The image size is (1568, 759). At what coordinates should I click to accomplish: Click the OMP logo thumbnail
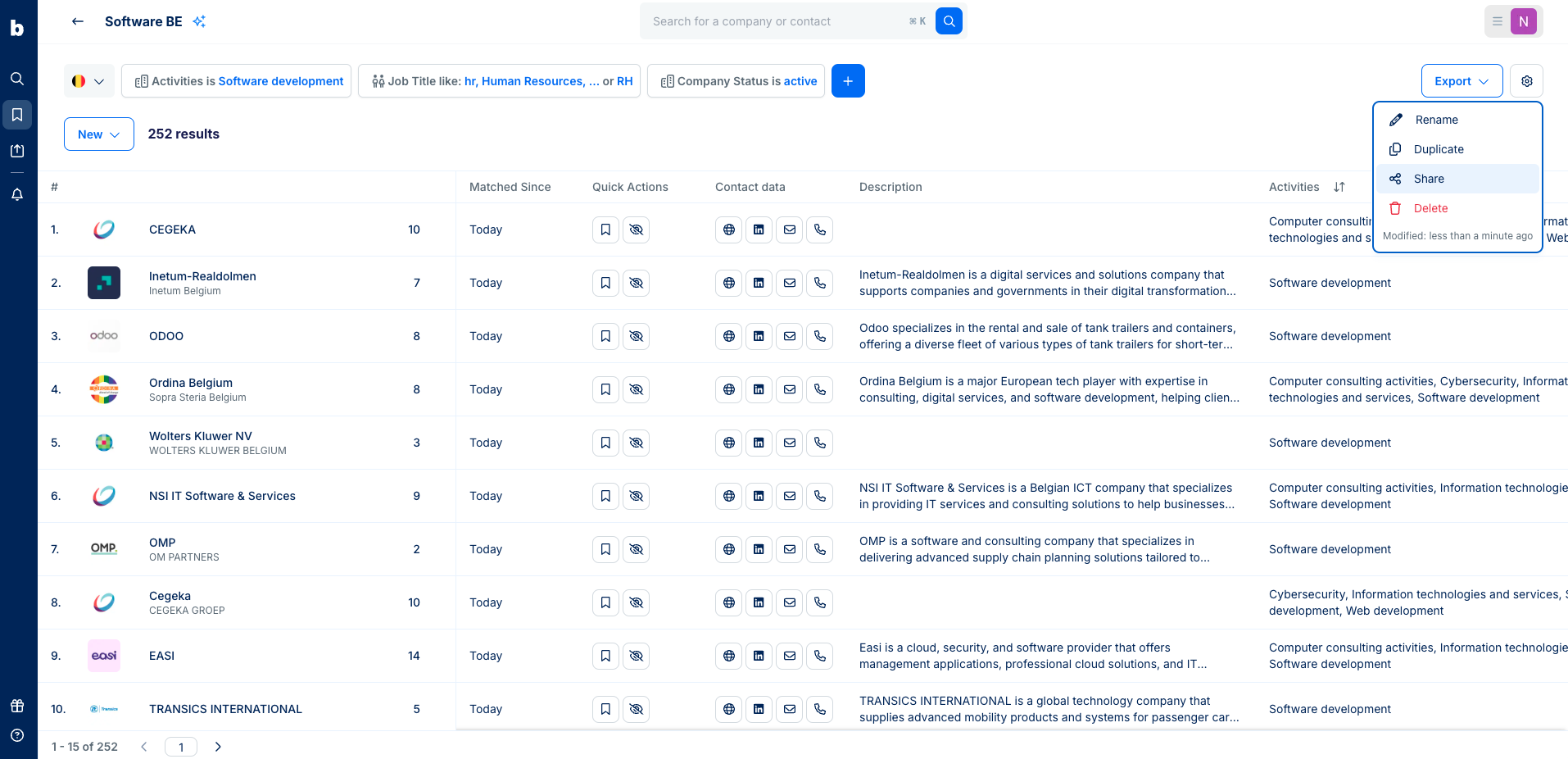coord(104,549)
